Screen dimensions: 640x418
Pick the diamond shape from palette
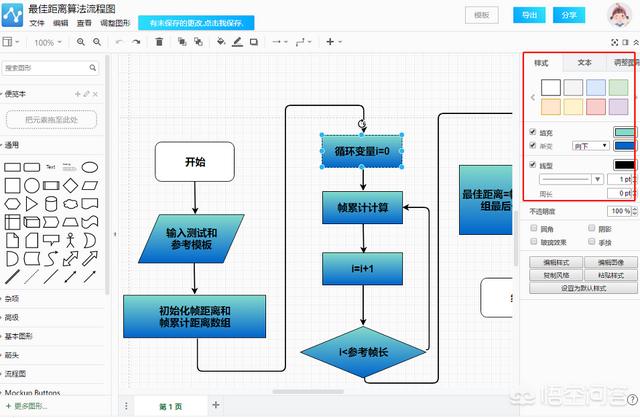tap(70, 185)
